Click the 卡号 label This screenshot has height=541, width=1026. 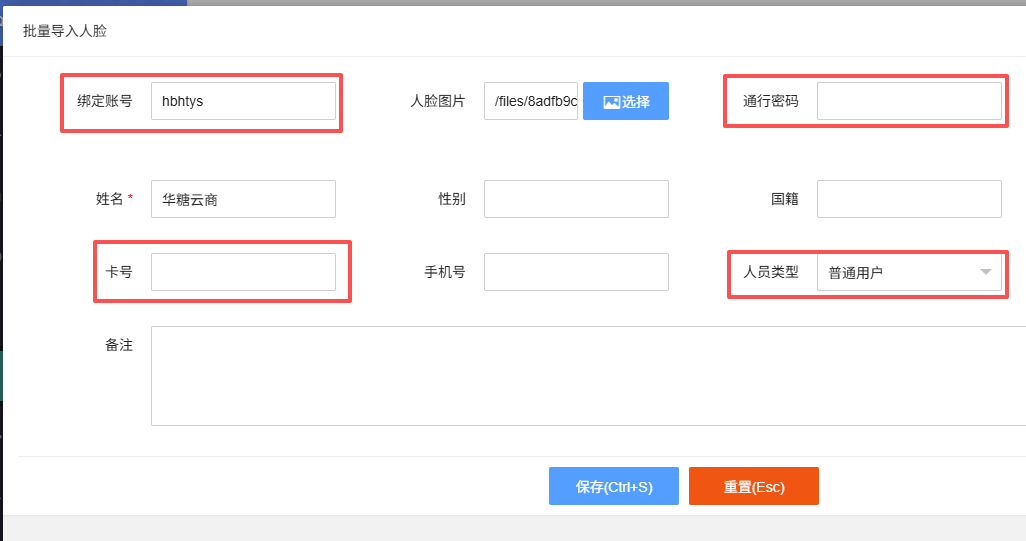[x=119, y=271]
